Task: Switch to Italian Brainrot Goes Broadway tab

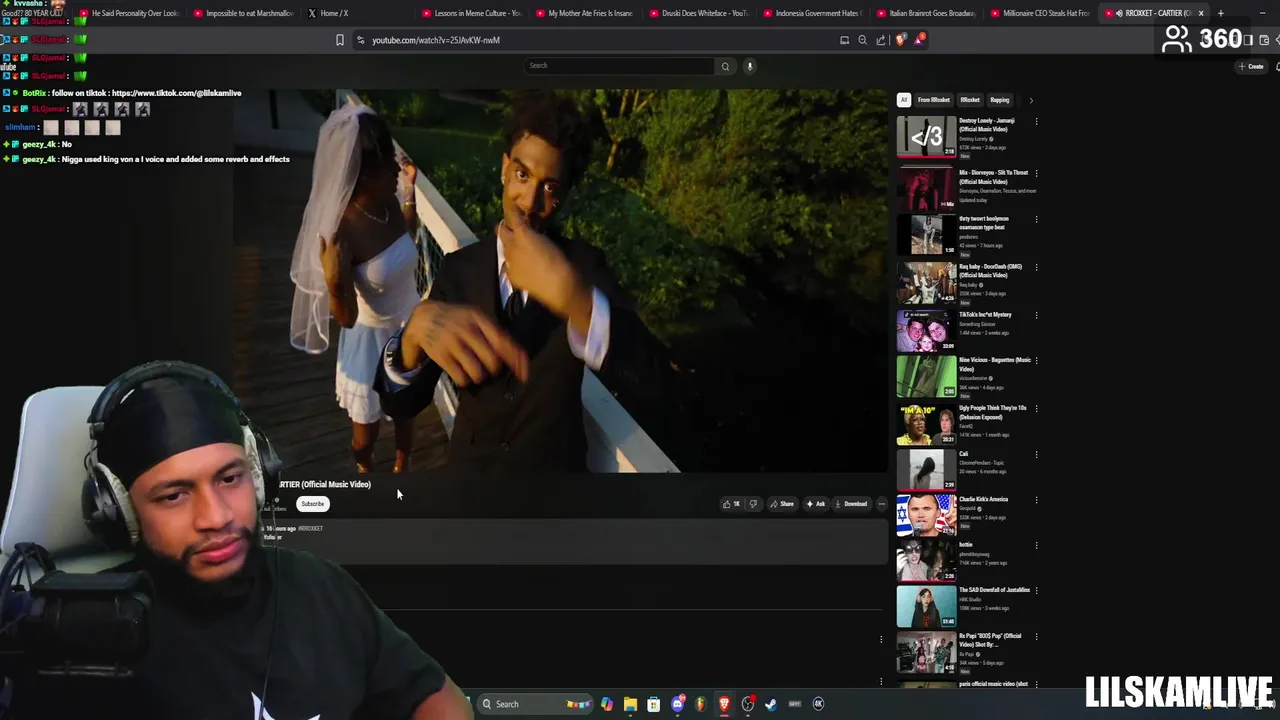Action: point(927,13)
